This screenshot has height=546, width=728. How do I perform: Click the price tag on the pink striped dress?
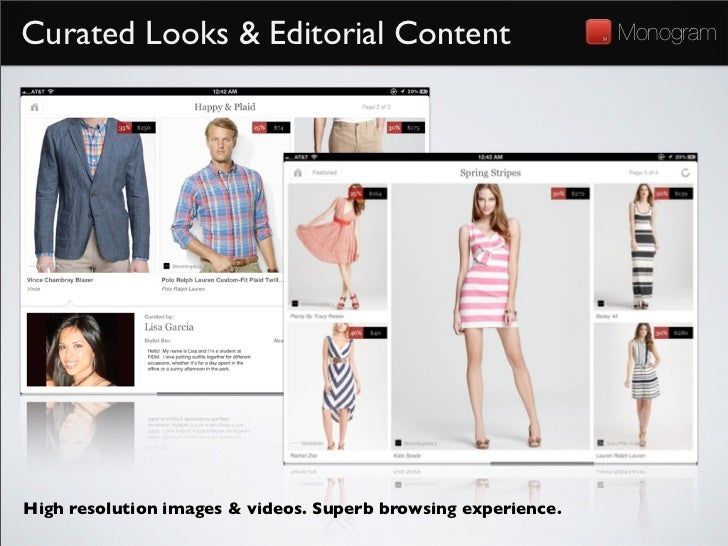pos(570,194)
